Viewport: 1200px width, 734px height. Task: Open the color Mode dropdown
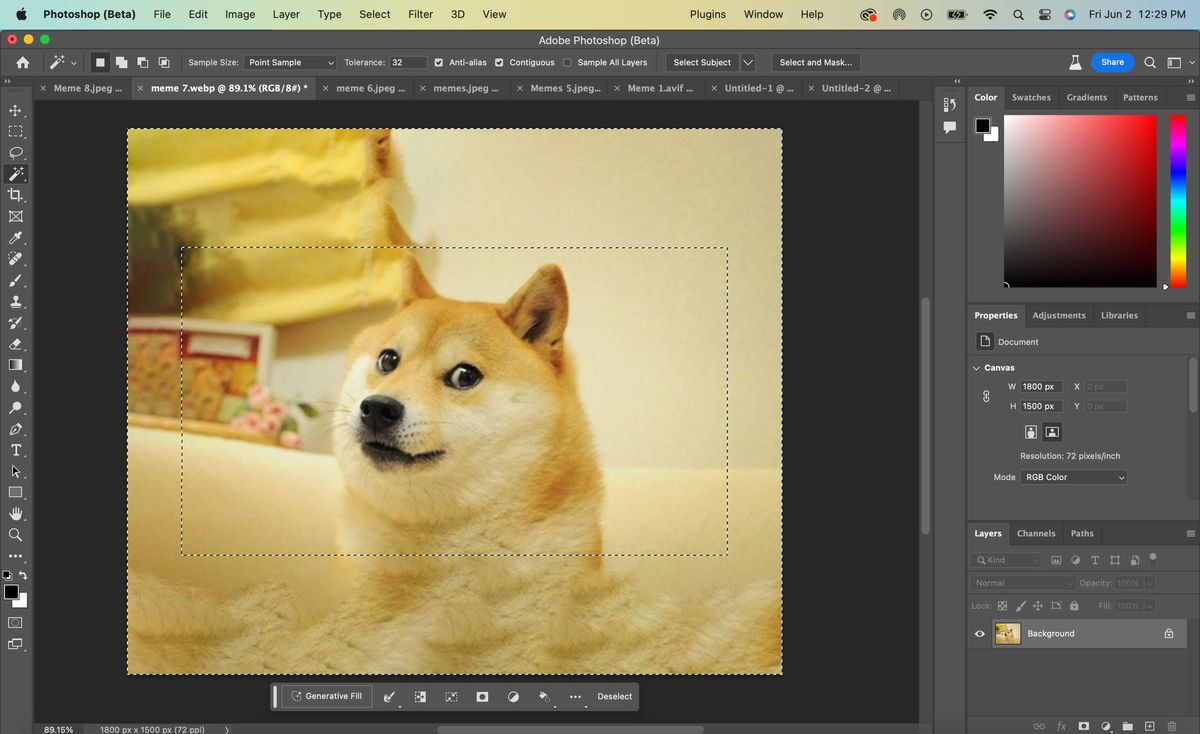(x=1074, y=477)
